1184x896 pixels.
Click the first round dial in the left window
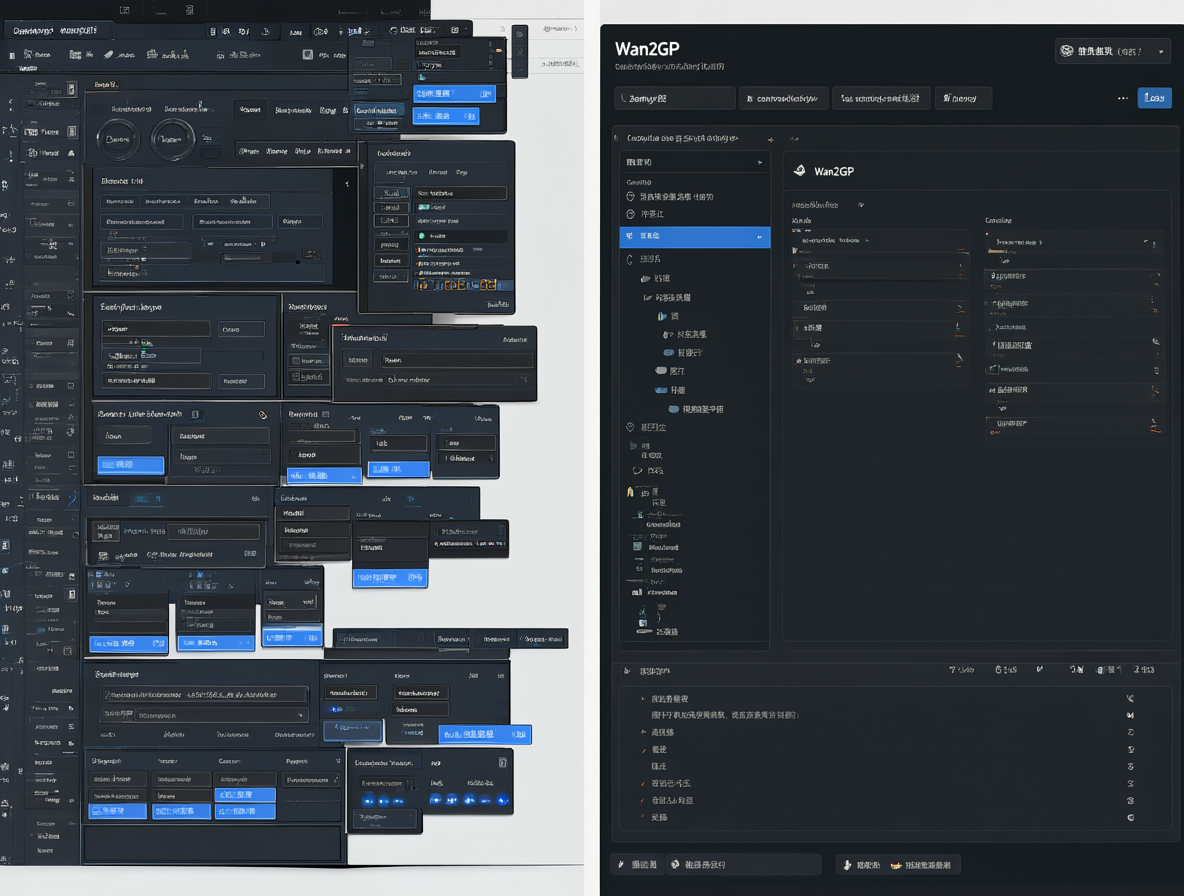[118, 139]
